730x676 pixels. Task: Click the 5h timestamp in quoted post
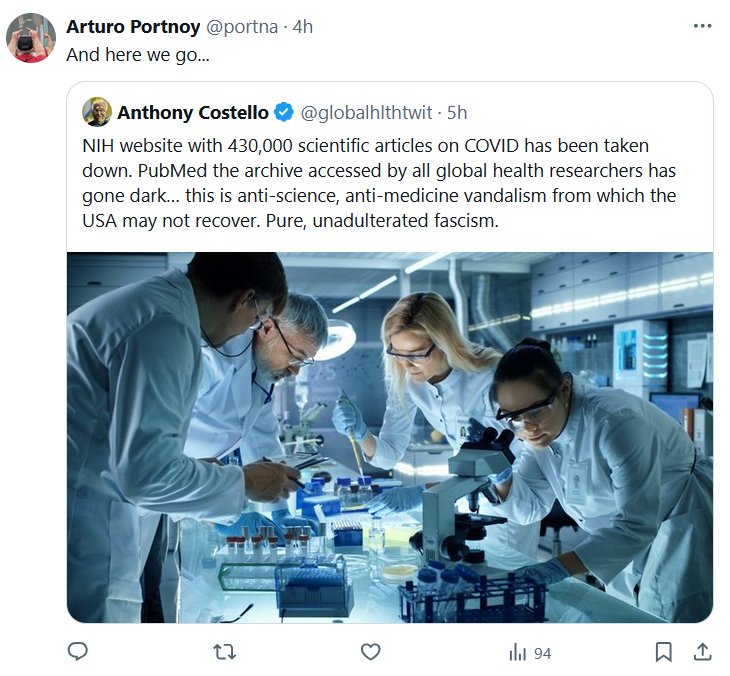[x=456, y=112]
